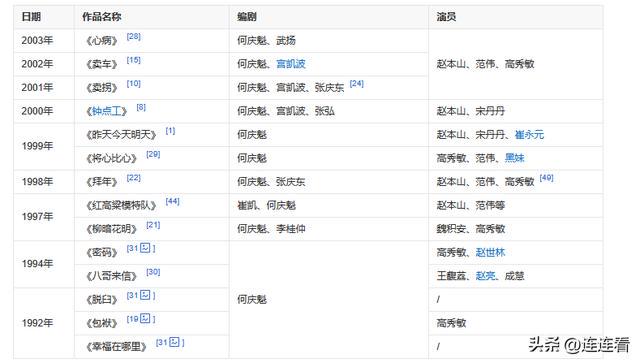This screenshot has width=640, height=363.
Task: Click the 日期 column header
Action: click(x=44, y=17)
